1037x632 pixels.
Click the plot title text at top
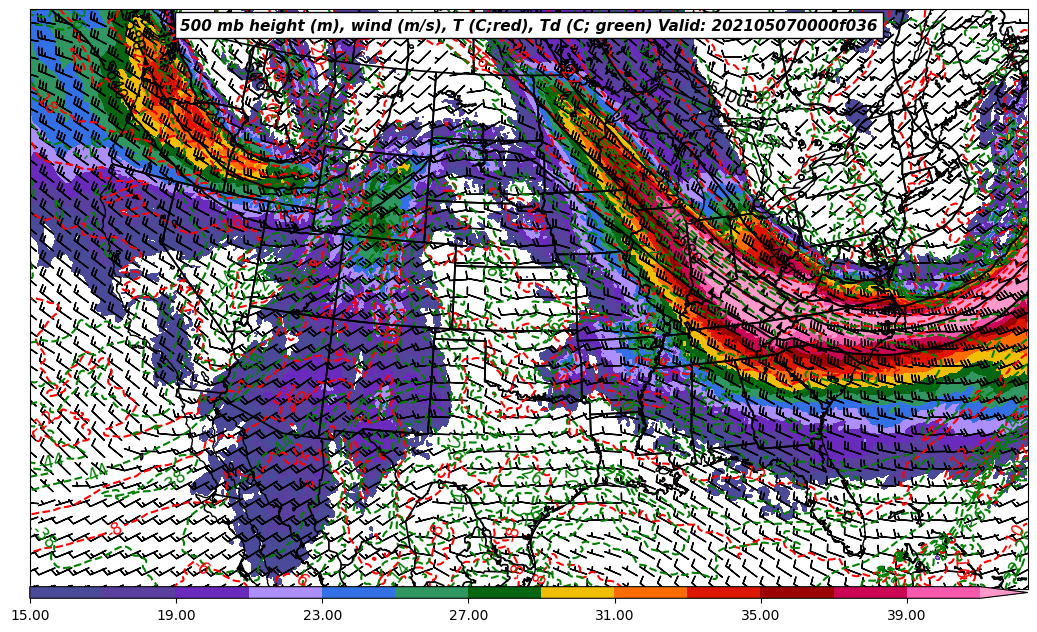click(528, 26)
